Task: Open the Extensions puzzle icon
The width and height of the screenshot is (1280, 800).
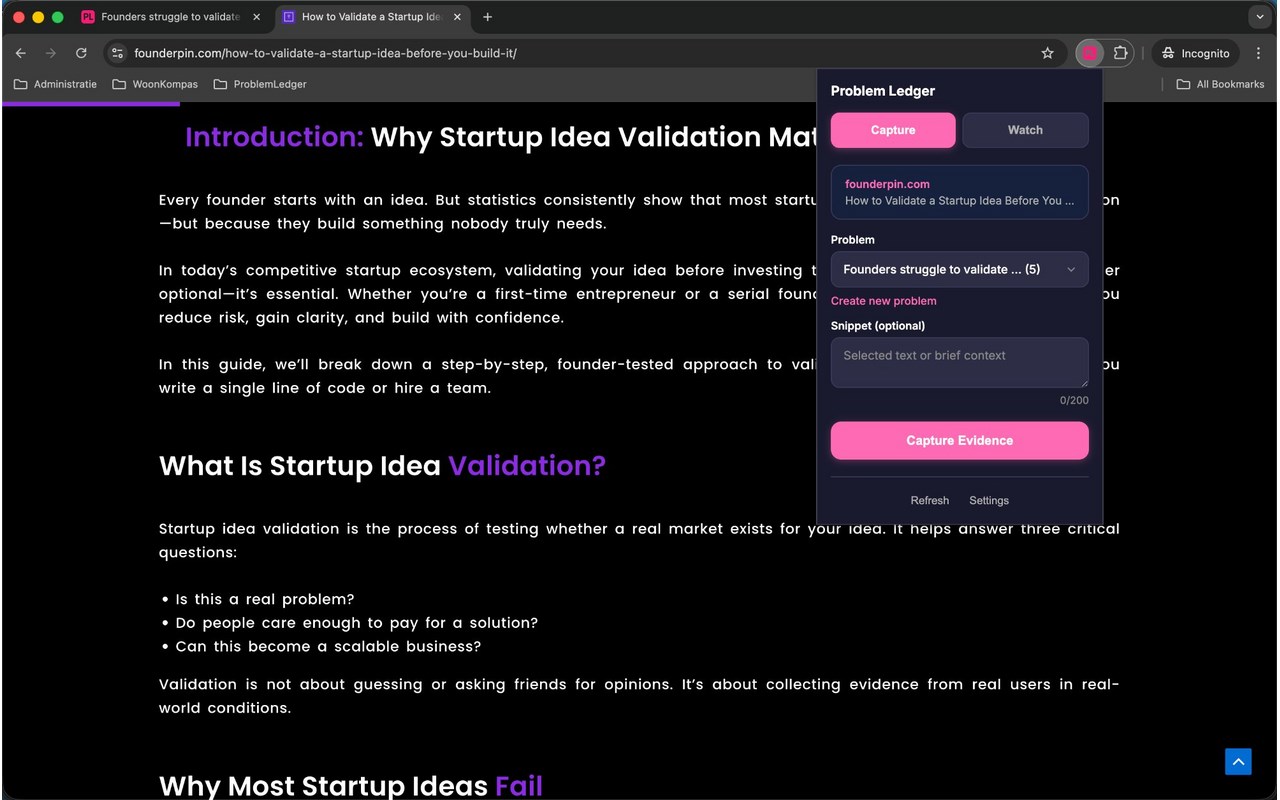Action: pyautogui.click(x=1120, y=53)
